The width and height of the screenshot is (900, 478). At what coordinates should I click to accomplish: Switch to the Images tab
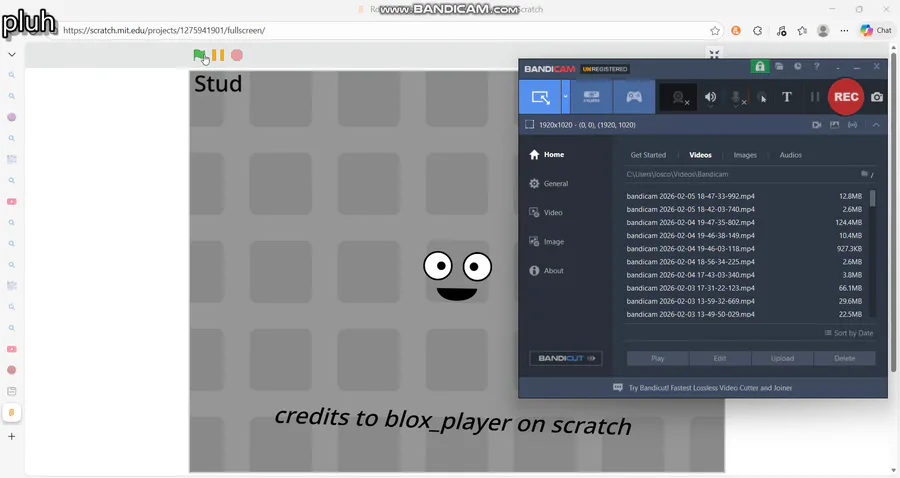[x=745, y=155]
